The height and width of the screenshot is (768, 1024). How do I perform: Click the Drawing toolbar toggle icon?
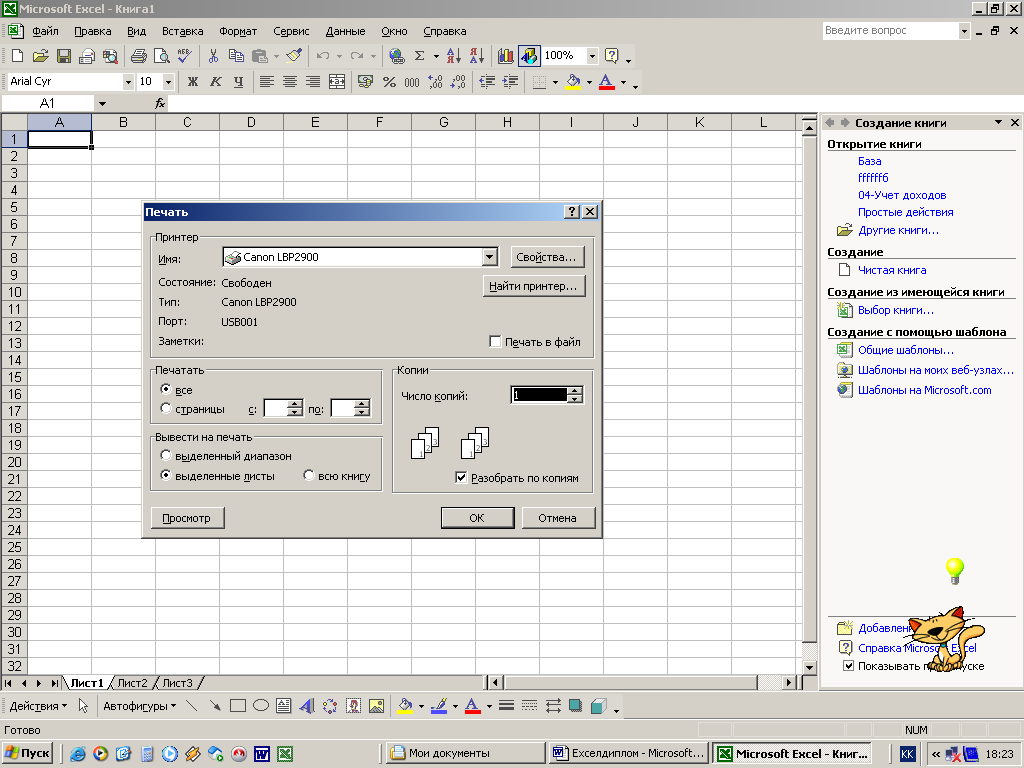[x=529, y=56]
